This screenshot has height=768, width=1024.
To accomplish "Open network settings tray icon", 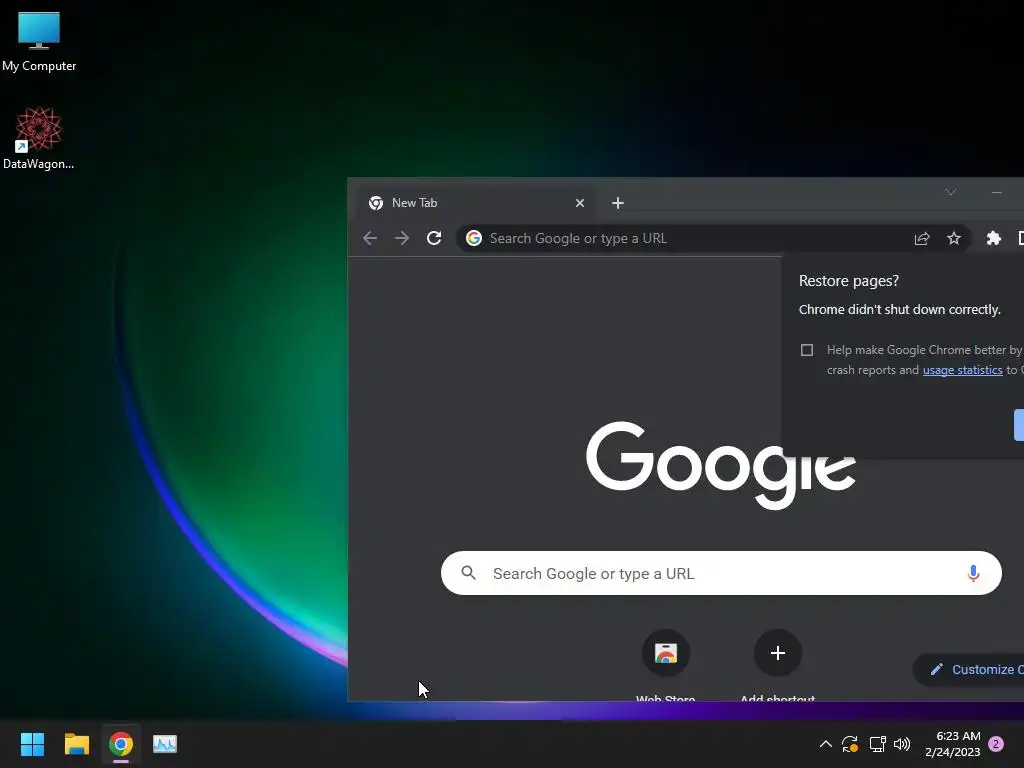I will [877, 744].
